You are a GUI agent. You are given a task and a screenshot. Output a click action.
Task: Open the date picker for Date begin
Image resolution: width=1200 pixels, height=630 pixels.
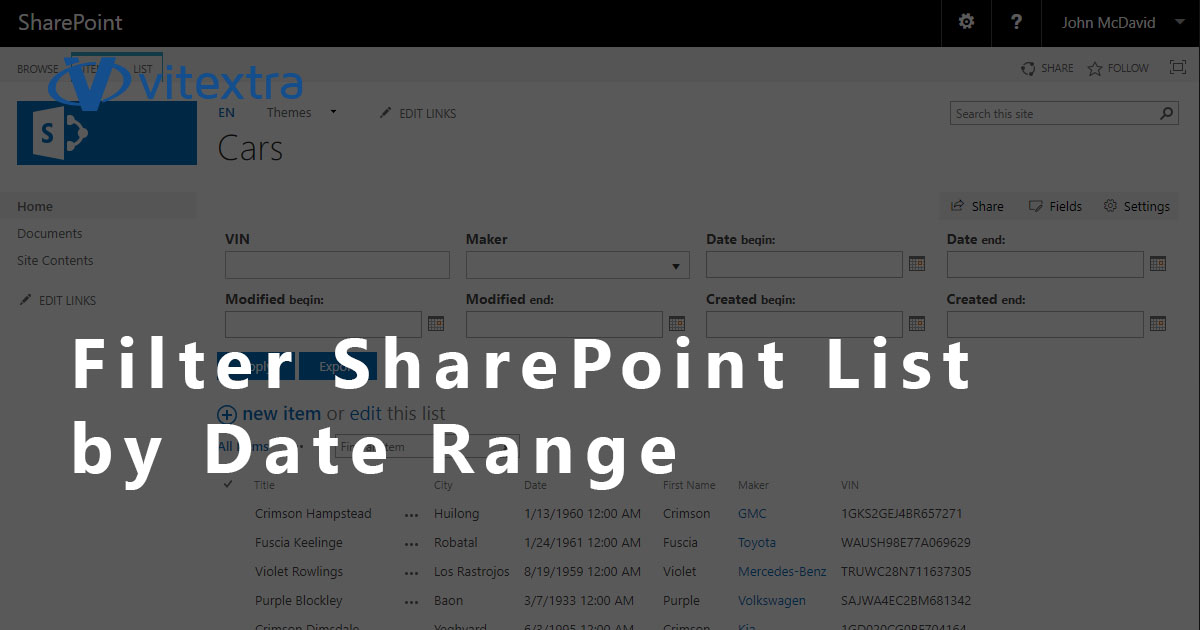click(917, 264)
